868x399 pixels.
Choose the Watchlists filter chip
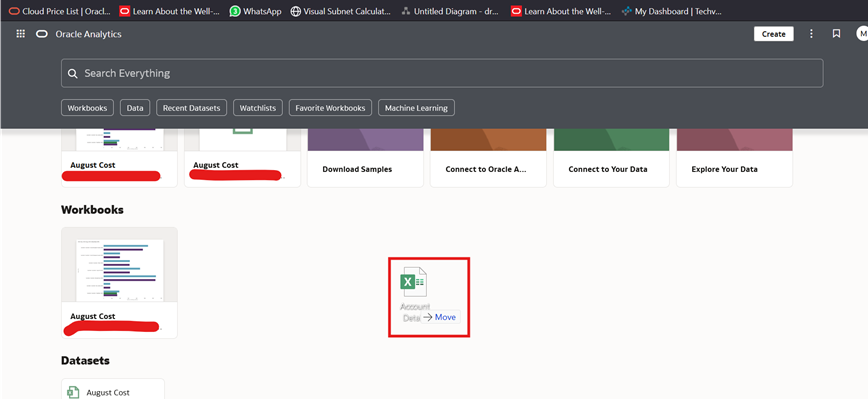click(258, 108)
